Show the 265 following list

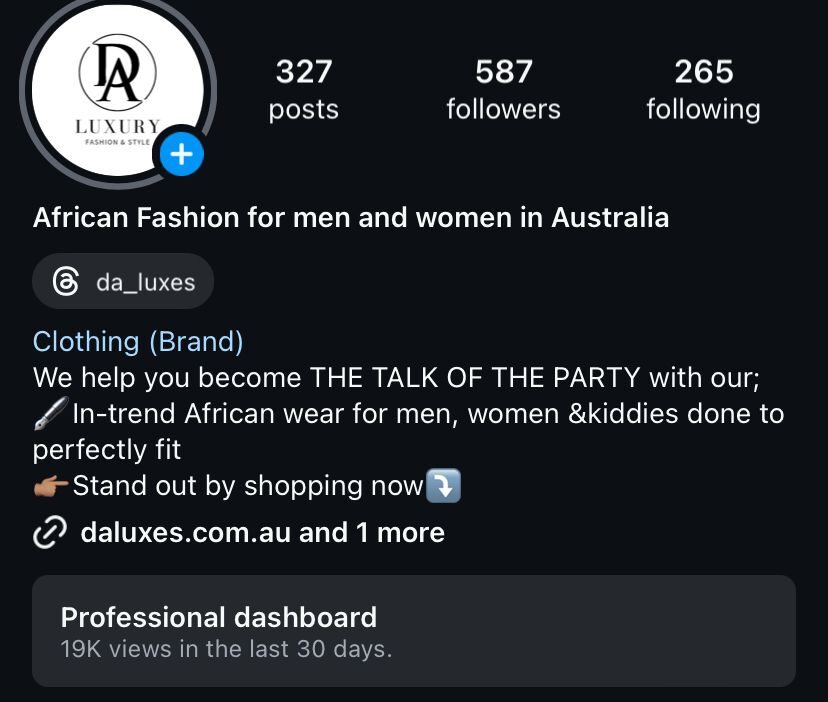point(703,89)
